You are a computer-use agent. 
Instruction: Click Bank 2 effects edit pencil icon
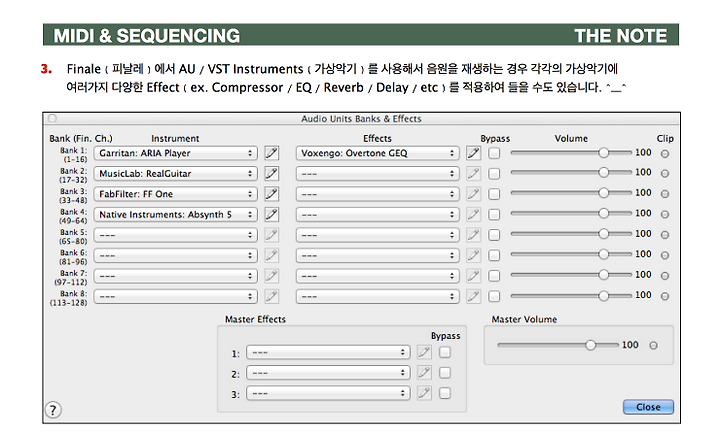[x=473, y=174]
